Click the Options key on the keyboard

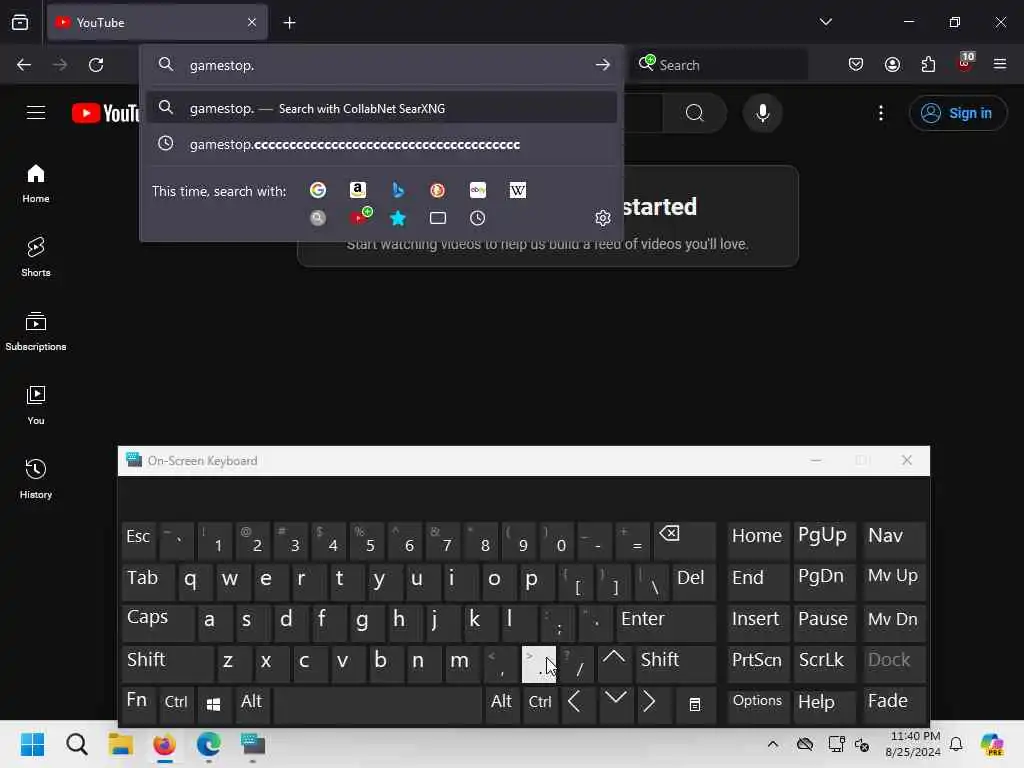point(758,703)
